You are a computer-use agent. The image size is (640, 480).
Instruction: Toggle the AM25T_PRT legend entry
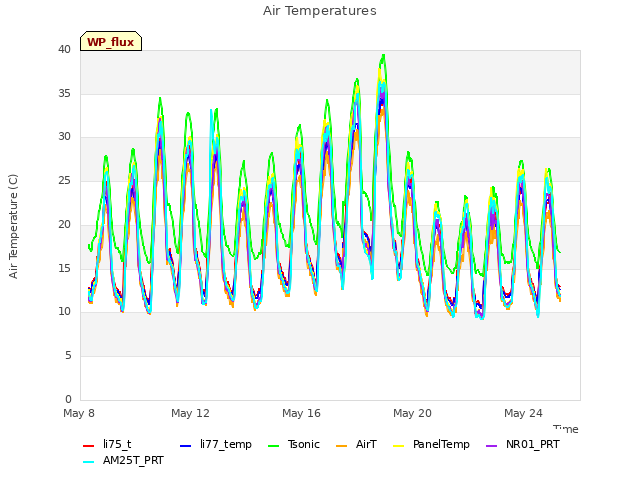point(123,461)
